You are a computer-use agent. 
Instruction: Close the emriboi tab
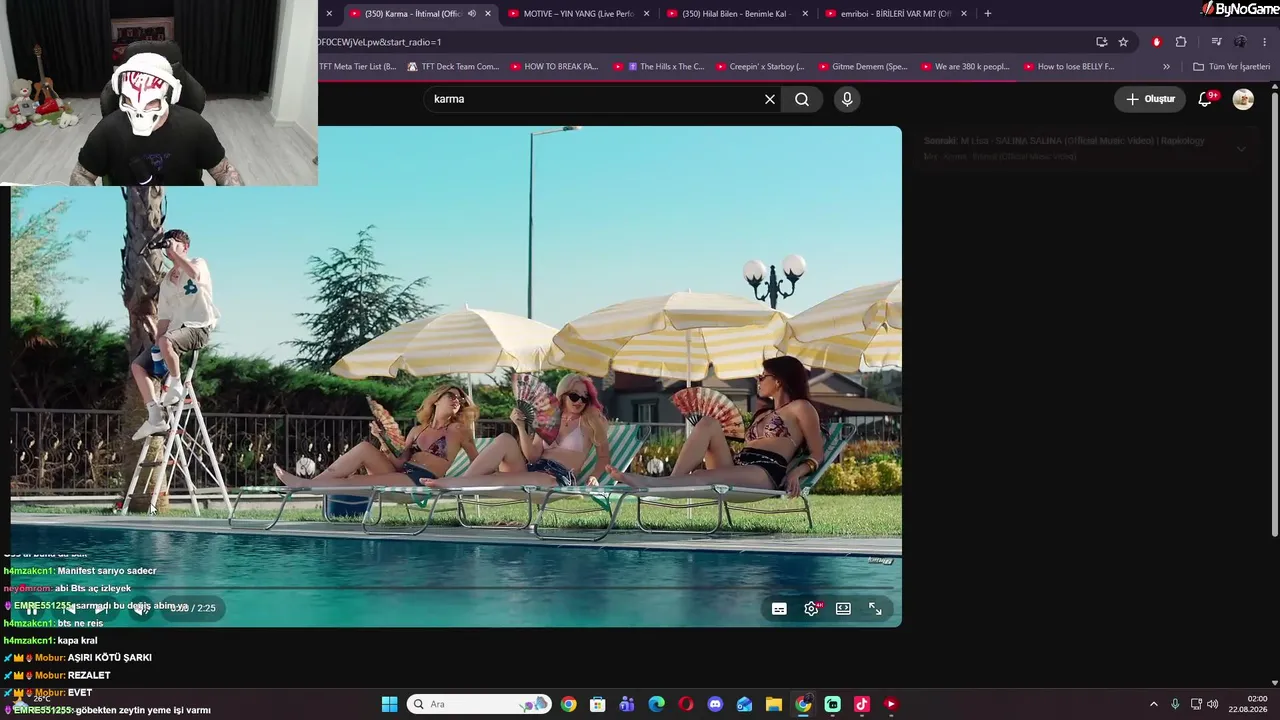click(x=964, y=14)
